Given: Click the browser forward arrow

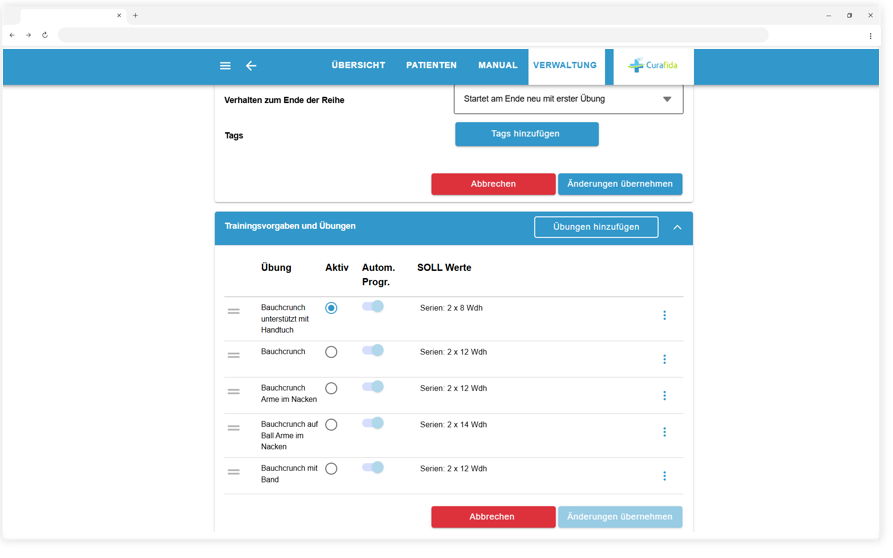Looking at the screenshot, I should (28, 35).
